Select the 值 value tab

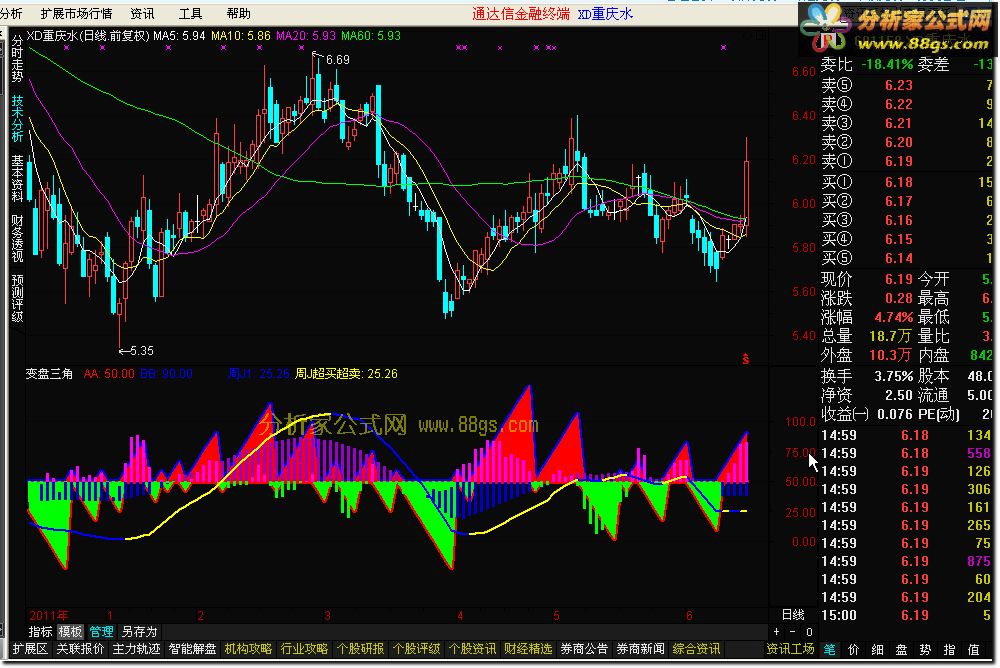(974, 649)
